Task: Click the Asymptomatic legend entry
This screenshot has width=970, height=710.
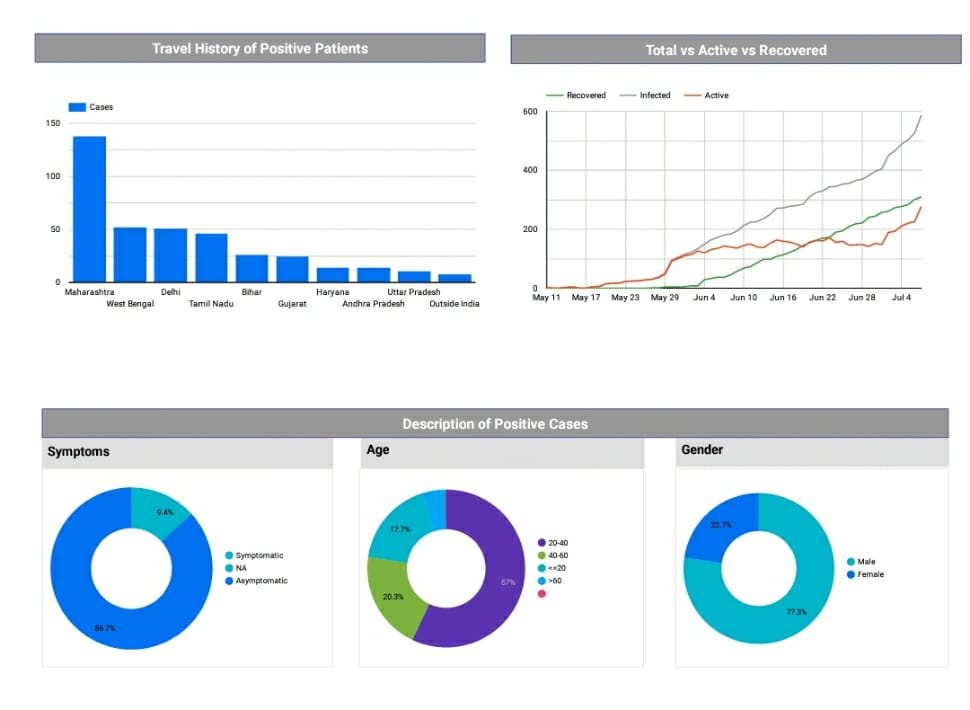Action: 257,581
